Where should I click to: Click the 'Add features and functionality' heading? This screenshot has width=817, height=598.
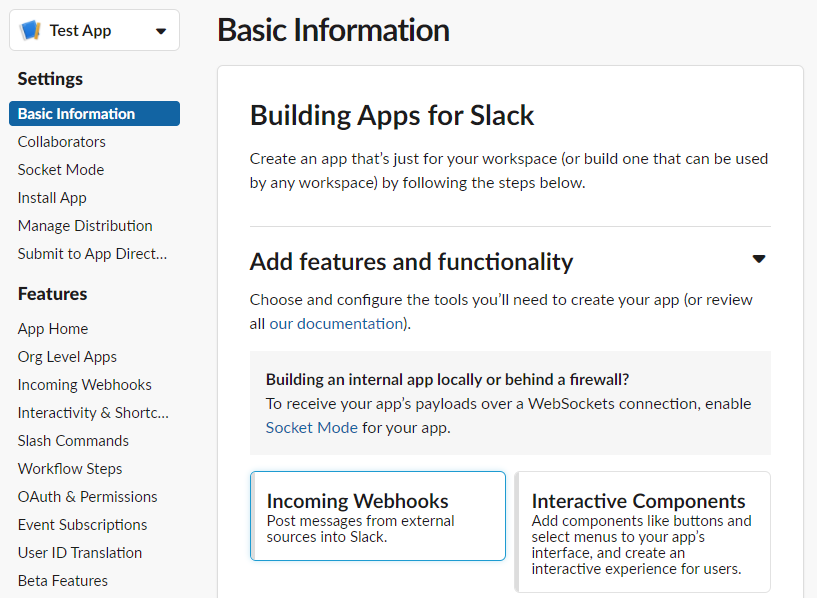pyautogui.click(x=411, y=261)
